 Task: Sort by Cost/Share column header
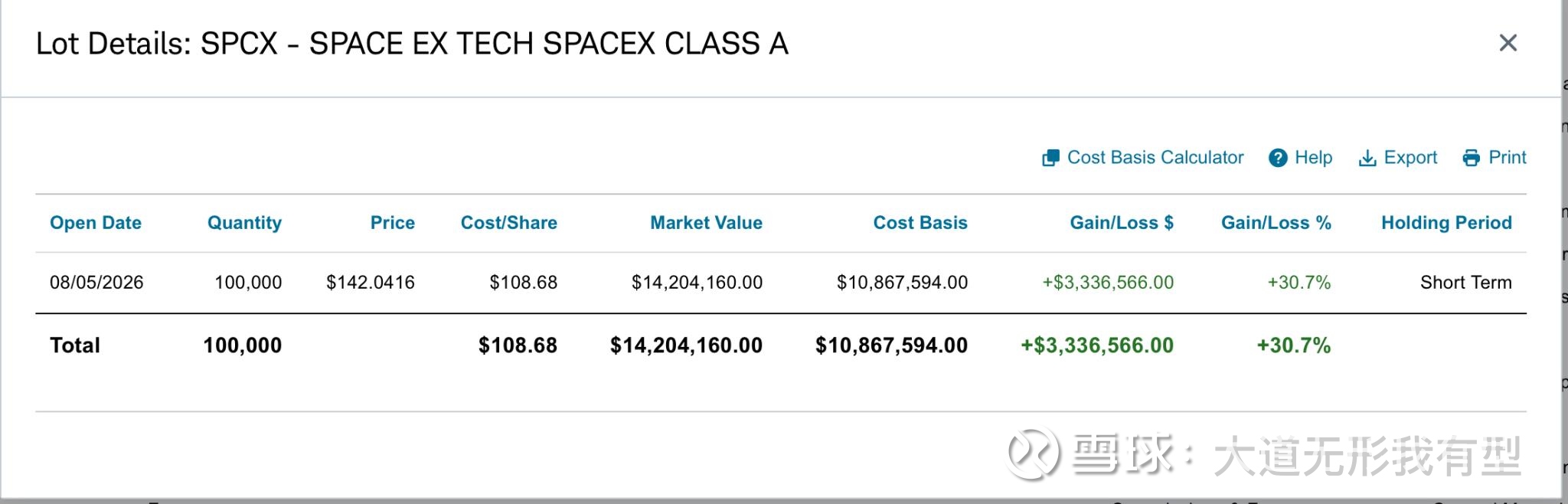pos(508,223)
